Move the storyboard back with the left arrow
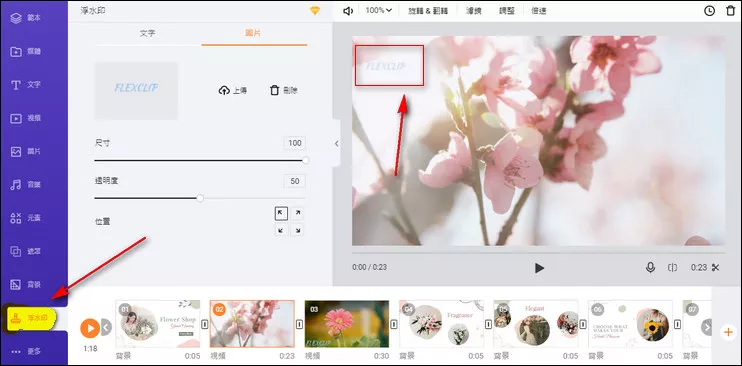 click(106, 327)
